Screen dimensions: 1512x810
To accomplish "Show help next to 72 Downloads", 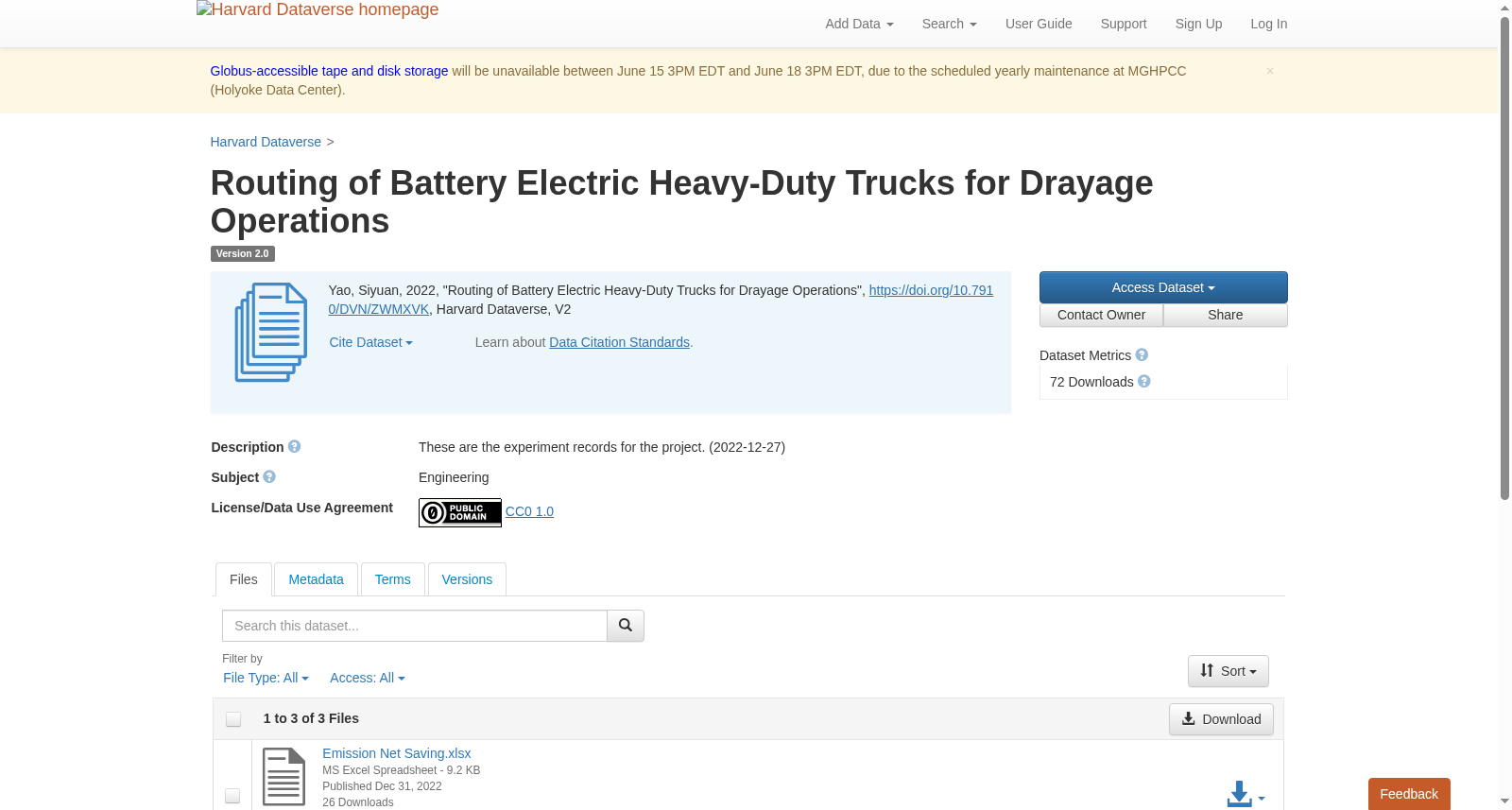I will (x=1144, y=382).
